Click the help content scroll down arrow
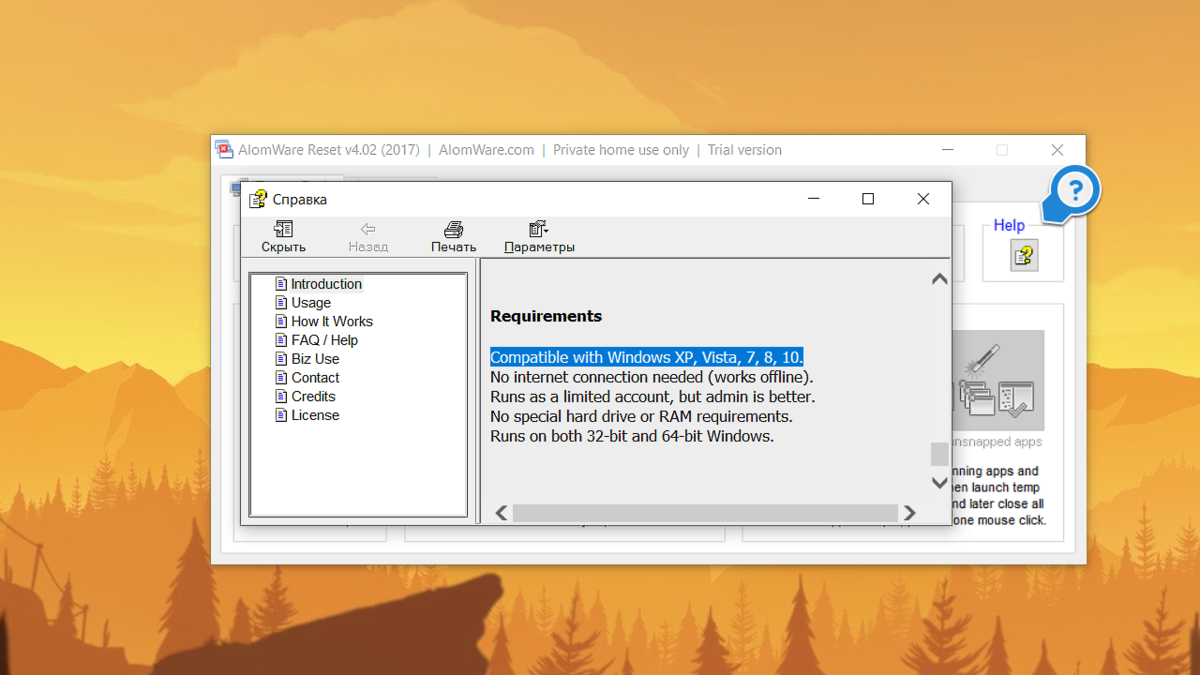The height and width of the screenshot is (675, 1200). pos(939,483)
